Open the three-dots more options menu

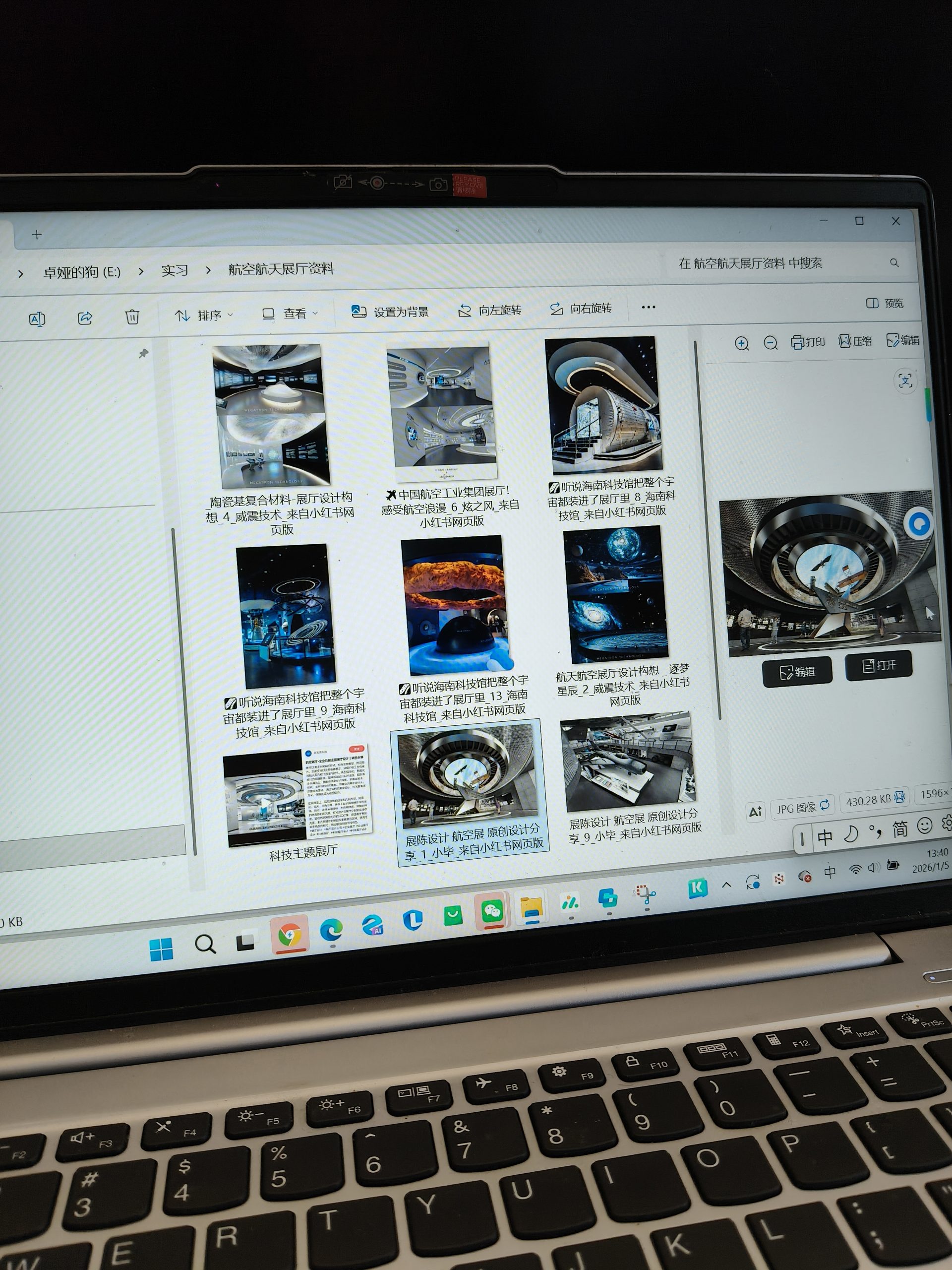[649, 307]
